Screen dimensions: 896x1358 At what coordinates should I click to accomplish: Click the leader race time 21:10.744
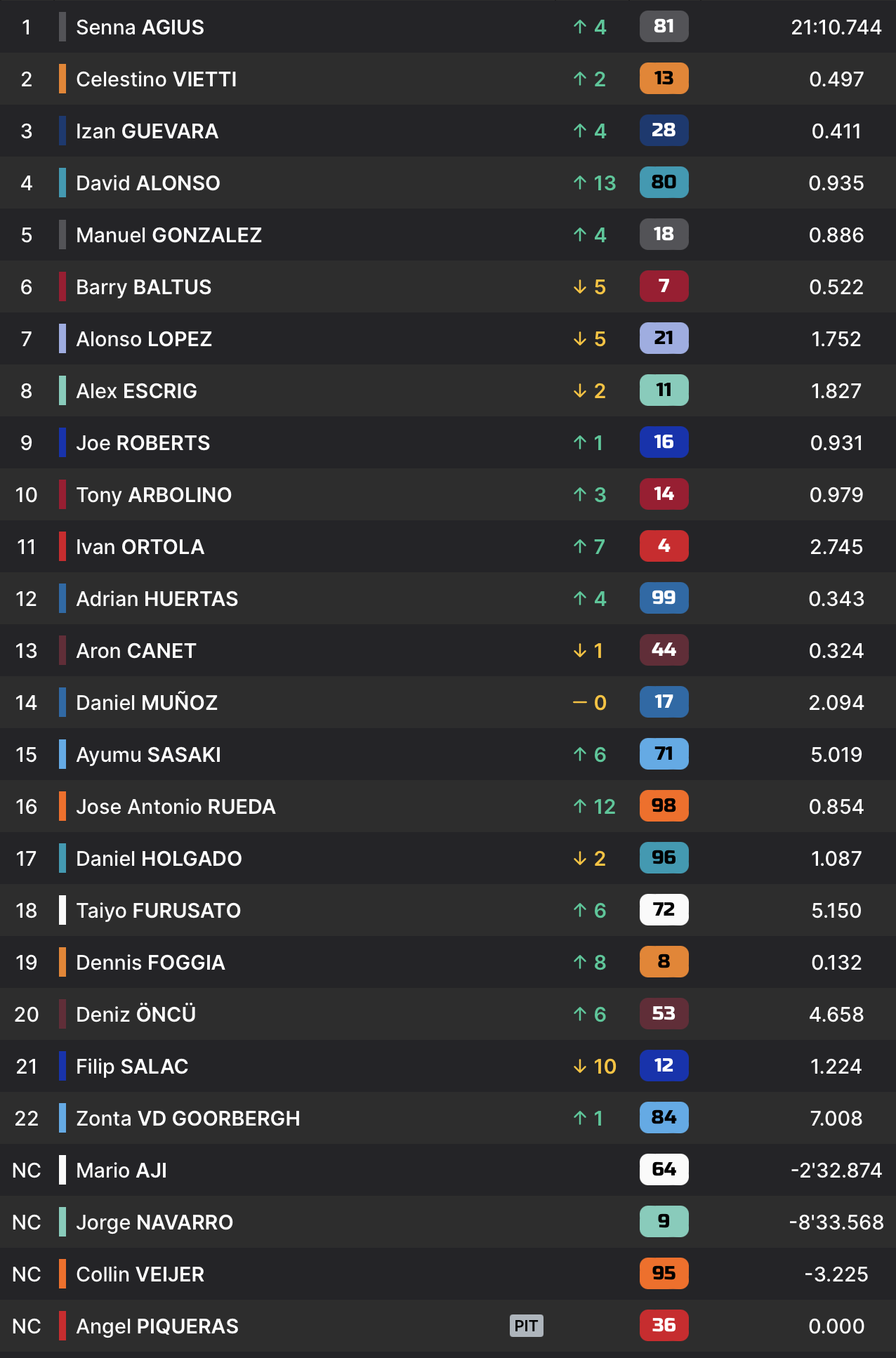836,27
